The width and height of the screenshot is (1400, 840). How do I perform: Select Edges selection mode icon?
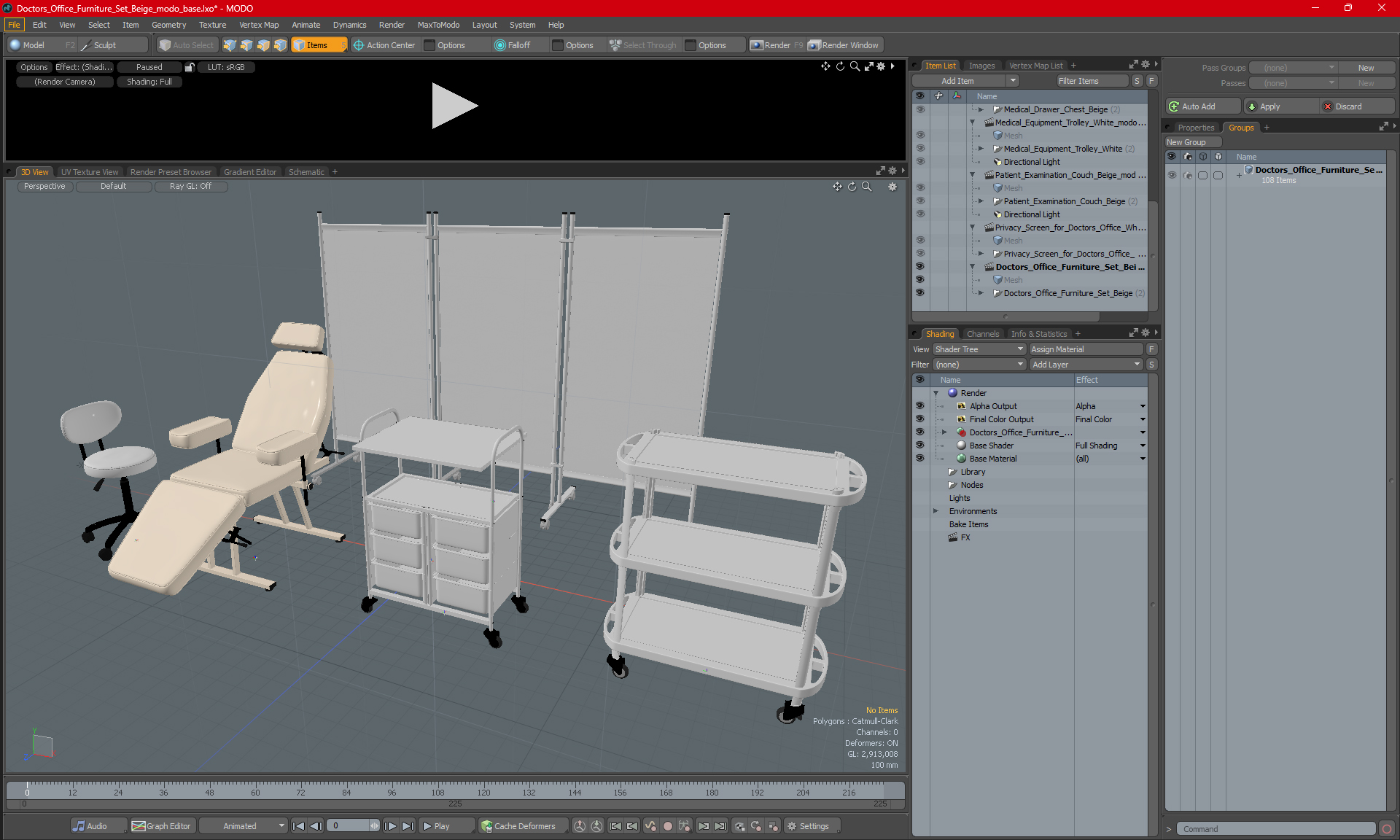click(x=246, y=45)
